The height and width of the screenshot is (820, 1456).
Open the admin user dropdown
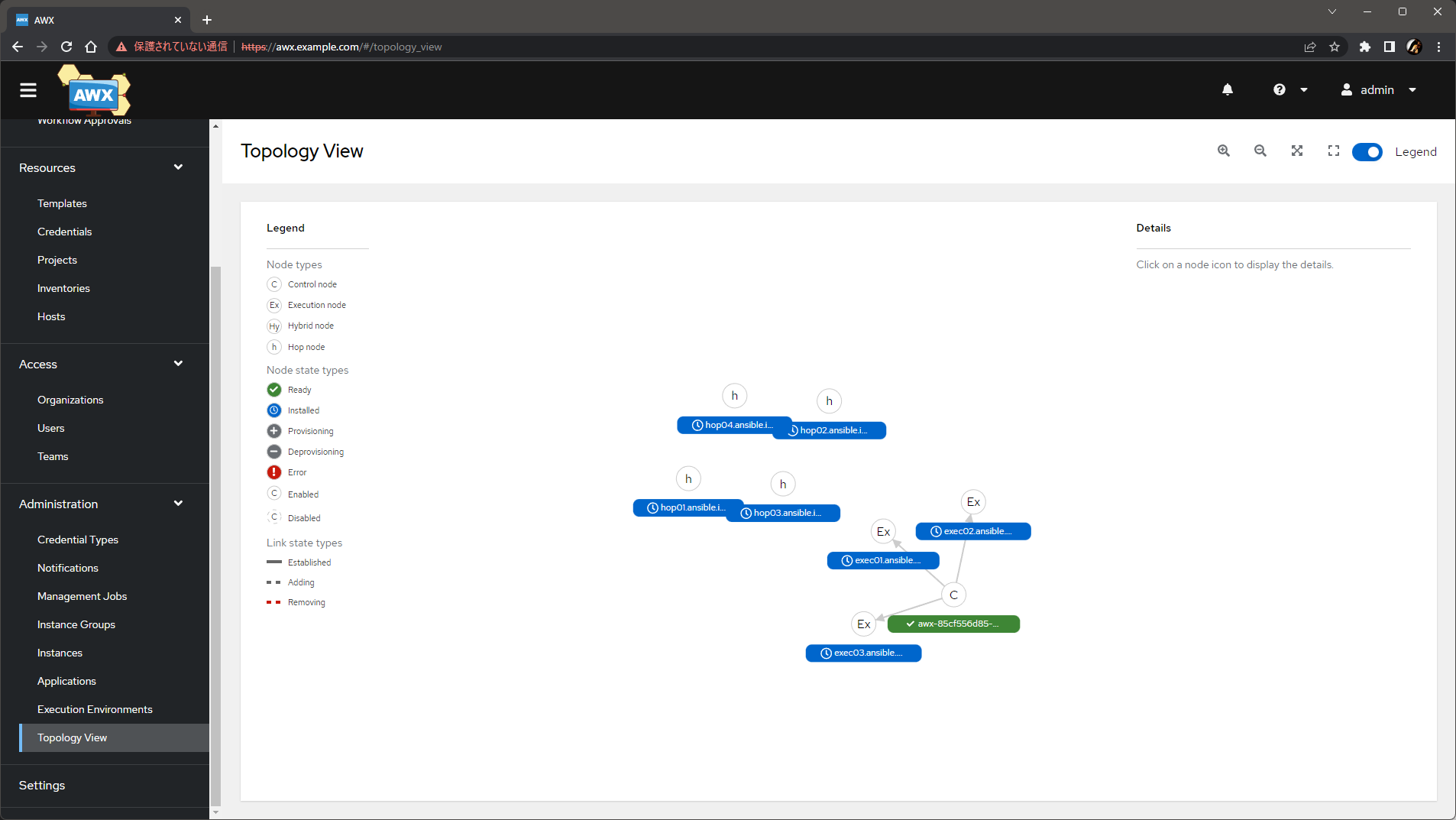pyautogui.click(x=1379, y=90)
